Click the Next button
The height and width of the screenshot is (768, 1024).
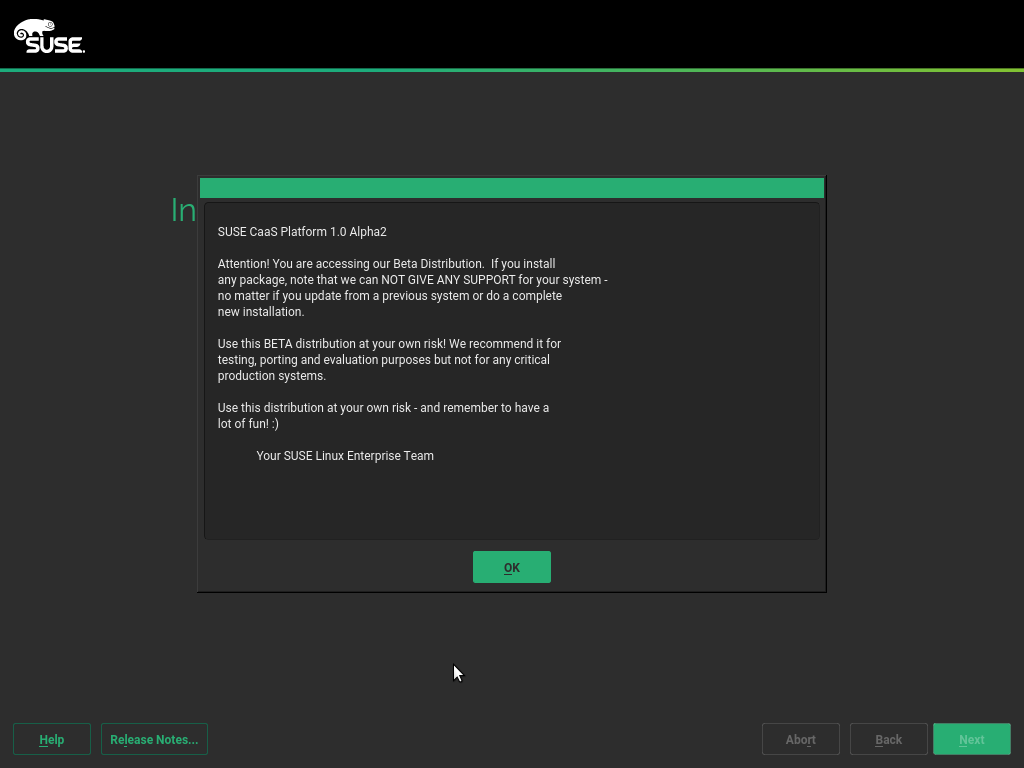(971, 739)
